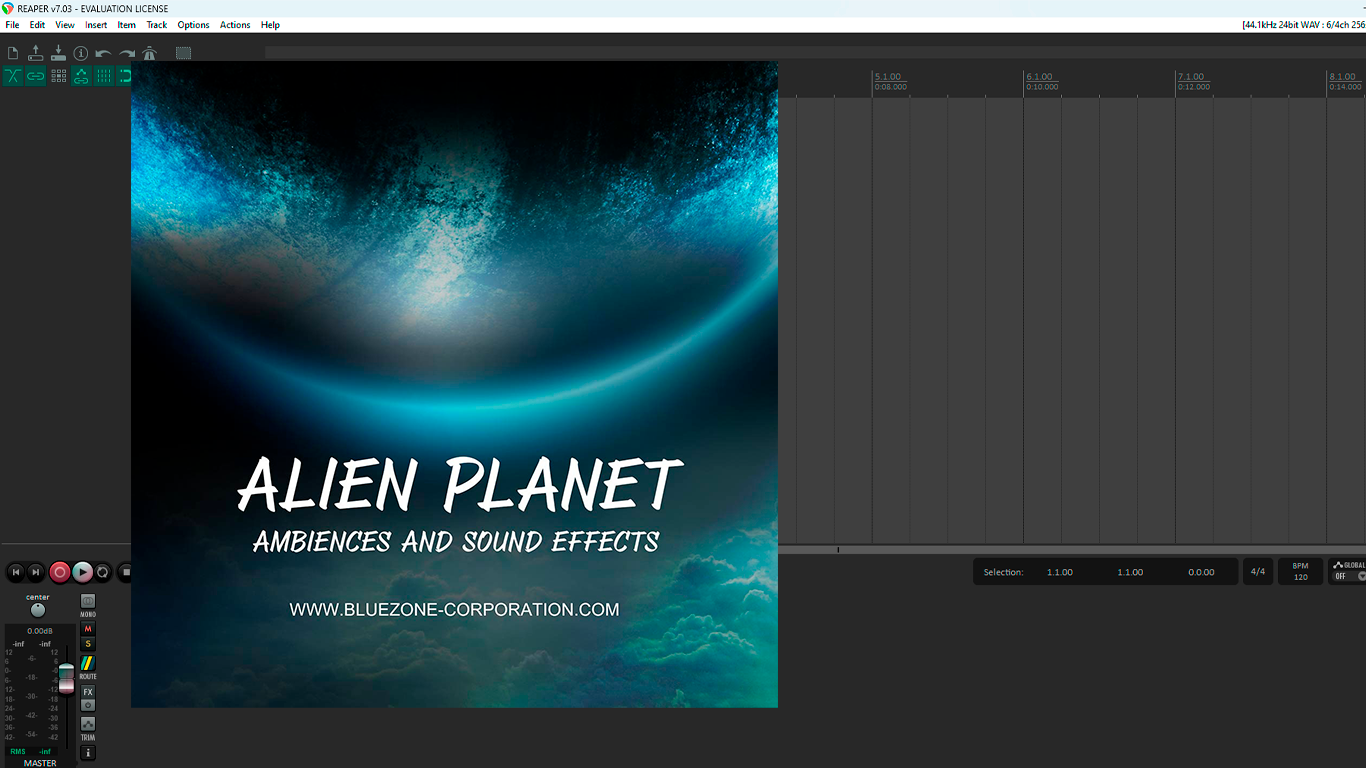This screenshot has width=1366, height=768.
Task: Click the RMS meter readout
Action: [x=31, y=751]
